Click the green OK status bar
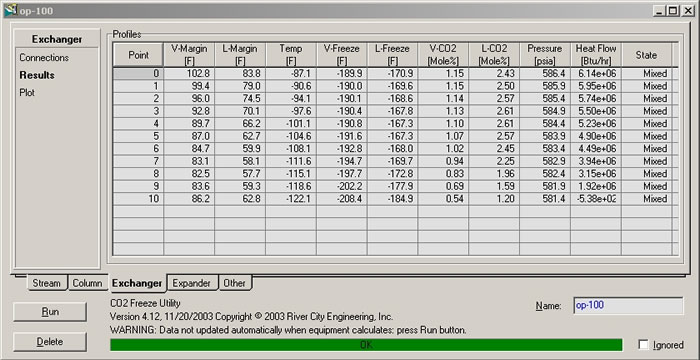700x360 pixels. 366,345
